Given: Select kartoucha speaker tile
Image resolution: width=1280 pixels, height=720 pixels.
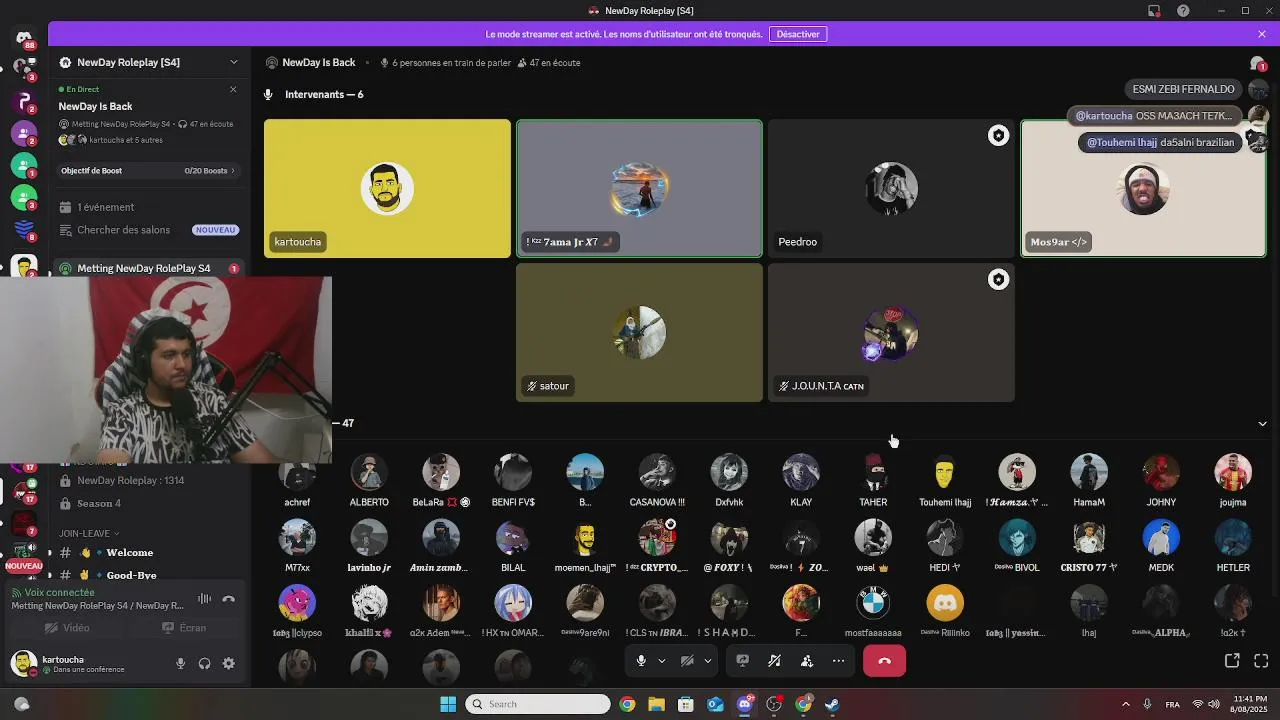Looking at the screenshot, I should (x=387, y=188).
